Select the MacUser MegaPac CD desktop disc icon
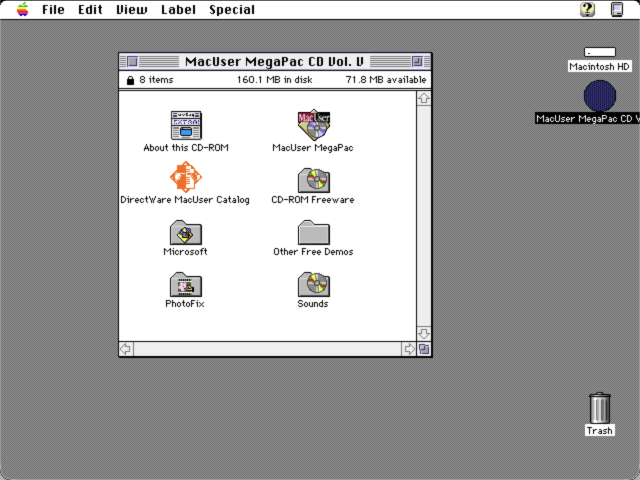Image resolution: width=640 pixels, height=480 pixels. (x=600, y=96)
